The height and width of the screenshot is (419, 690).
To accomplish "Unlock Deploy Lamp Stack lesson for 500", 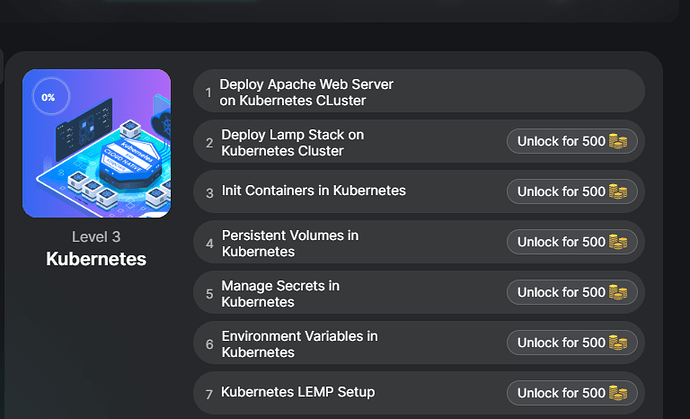I will [x=572, y=141].
